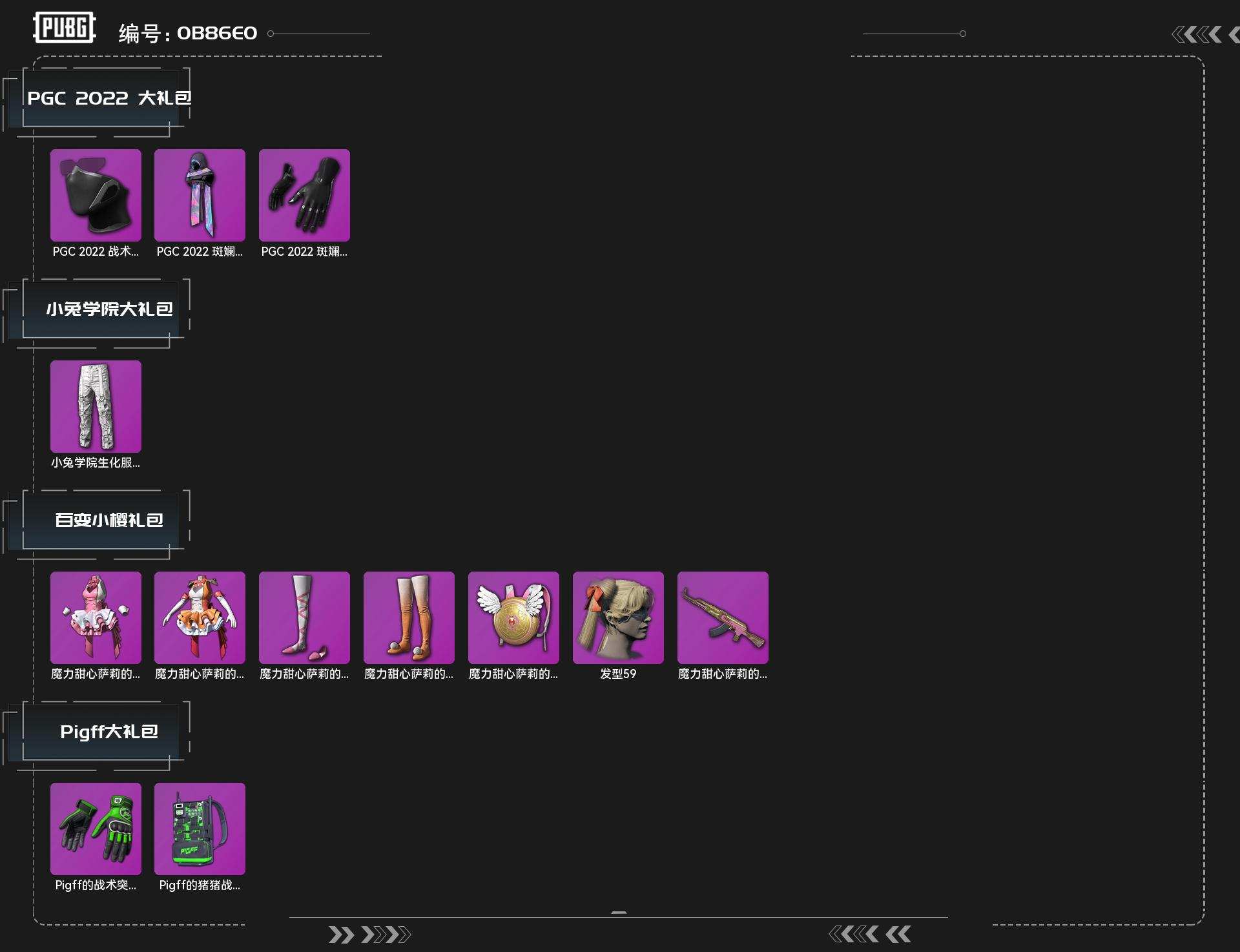
Task: Open the PGC 2022 大礼包 section header
Action: coord(108,98)
